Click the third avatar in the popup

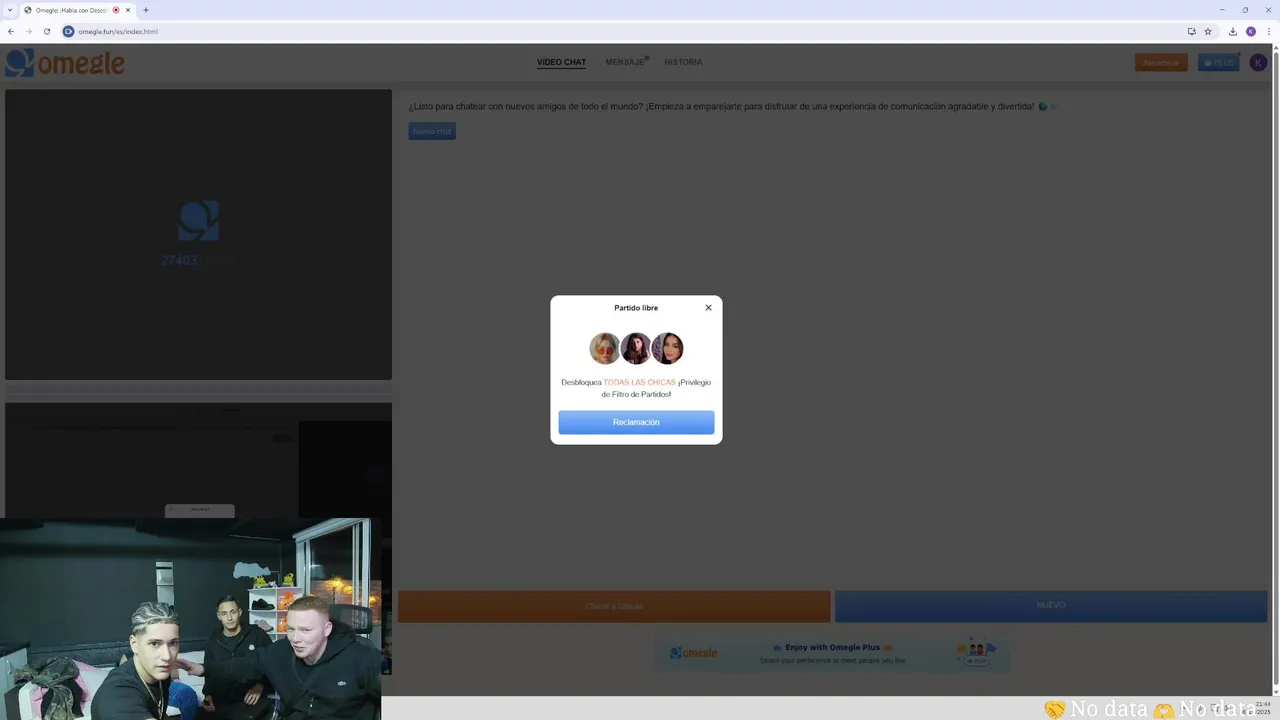(667, 348)
